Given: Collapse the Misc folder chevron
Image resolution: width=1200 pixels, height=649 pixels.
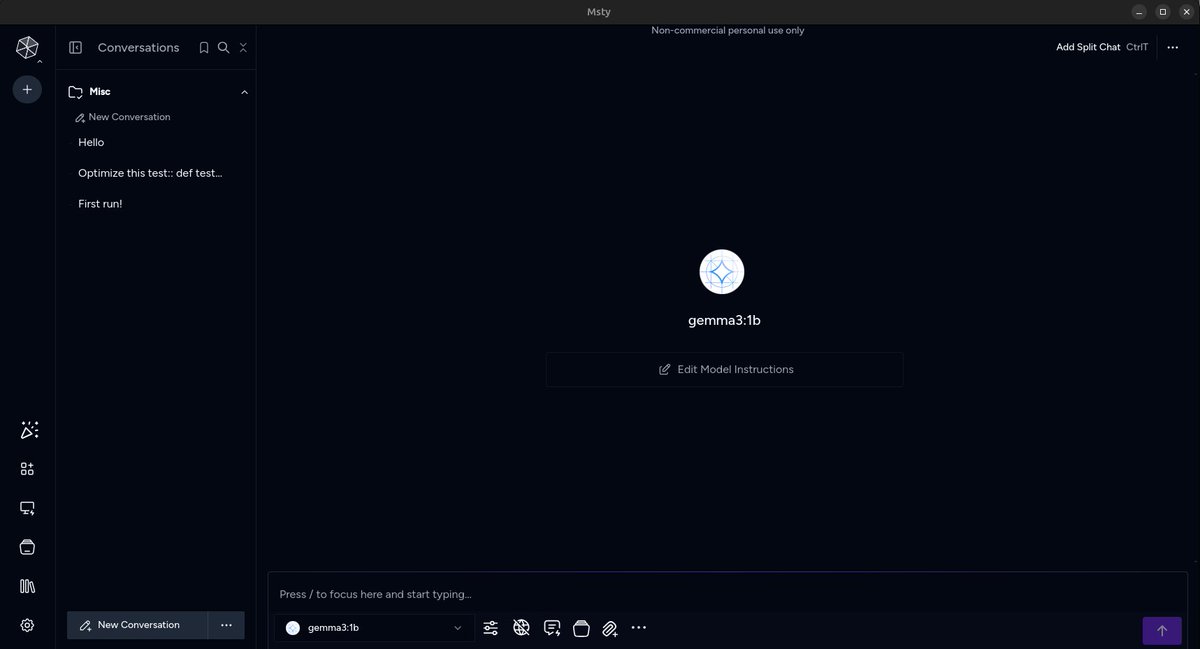Looking at the screenshot, I should [x=244, y=92].
